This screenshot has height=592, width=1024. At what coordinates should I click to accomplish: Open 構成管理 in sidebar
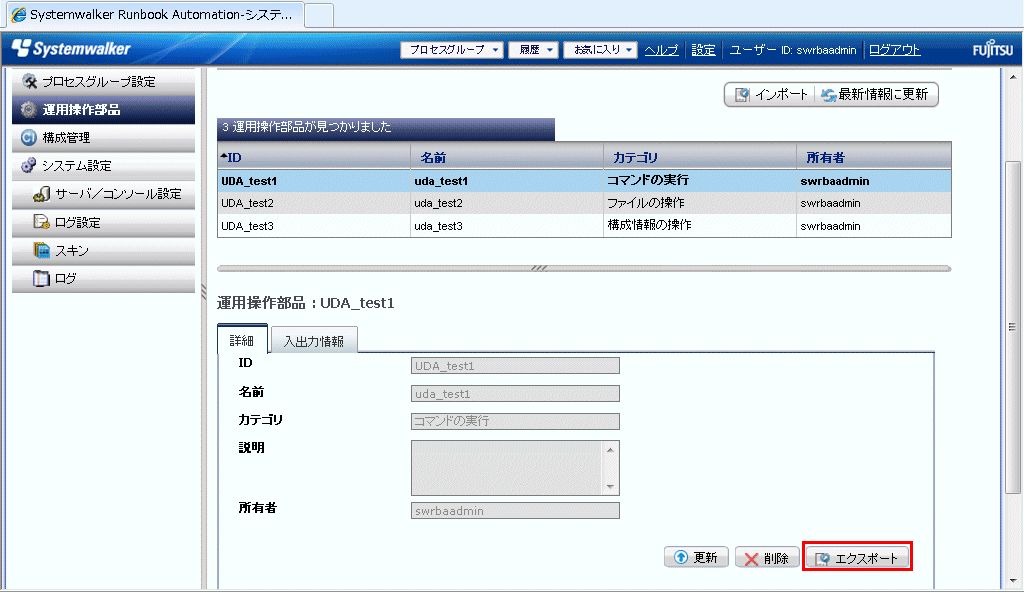(x=103, y=138)
